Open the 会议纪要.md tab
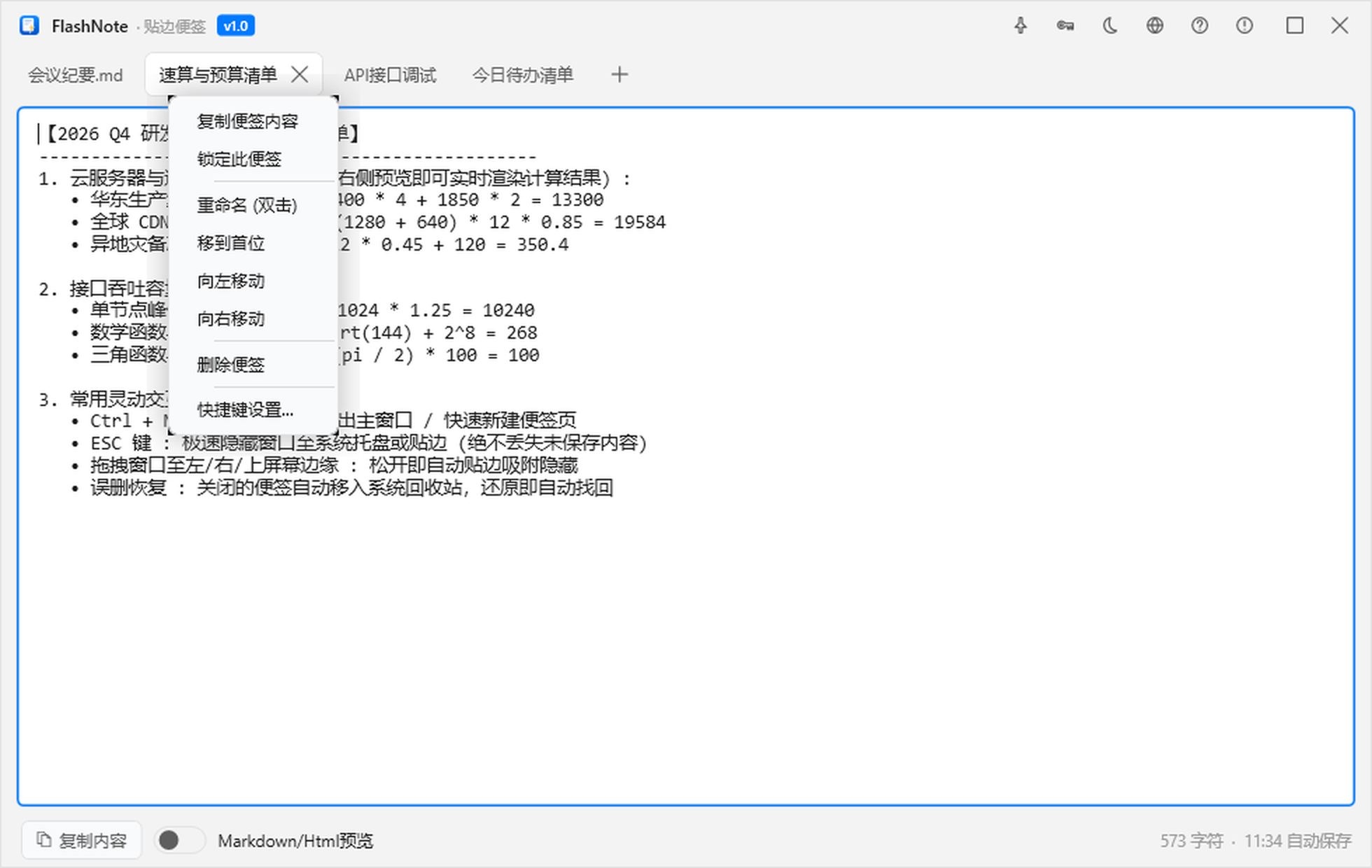This screenshot has width=1372, height=868. (76, 75)
